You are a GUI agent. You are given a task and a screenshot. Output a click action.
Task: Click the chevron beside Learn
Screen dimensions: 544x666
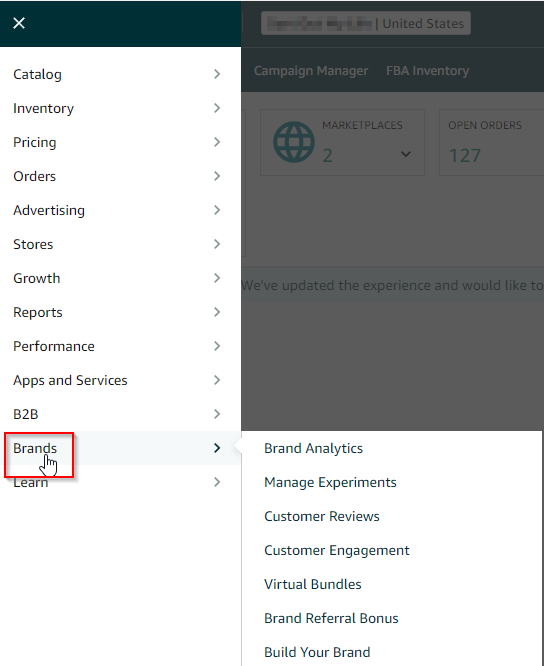[217, 482]
